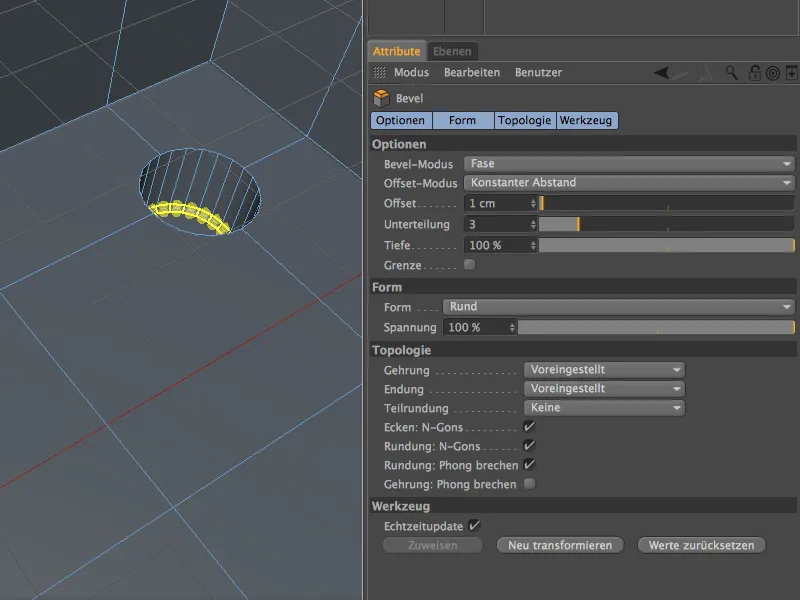Toggle the lock icon in Attribute panel
This screenshot has width=800, height=600.
pos(753,73)
